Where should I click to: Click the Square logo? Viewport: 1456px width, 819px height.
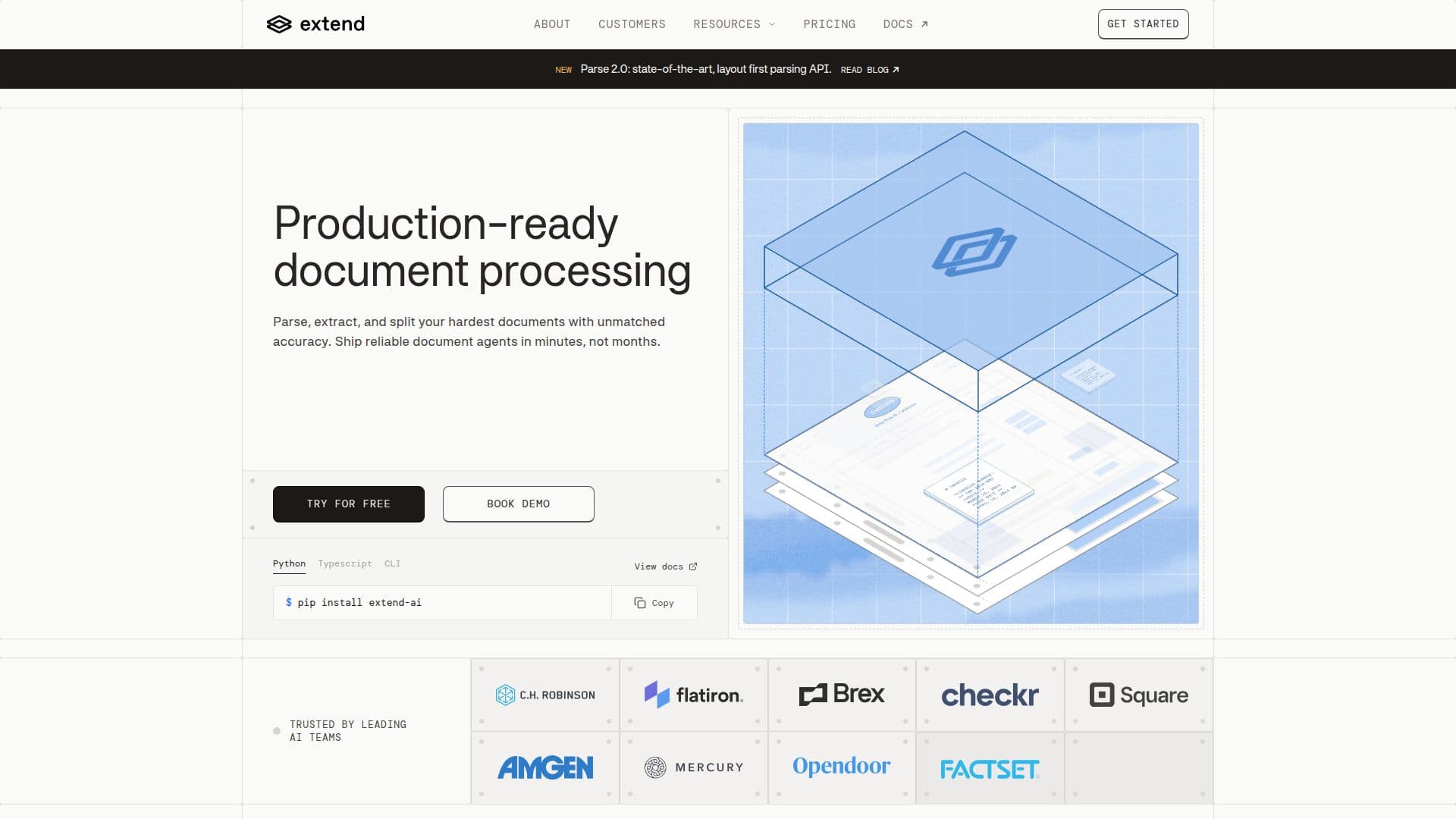pos(1138,695)
